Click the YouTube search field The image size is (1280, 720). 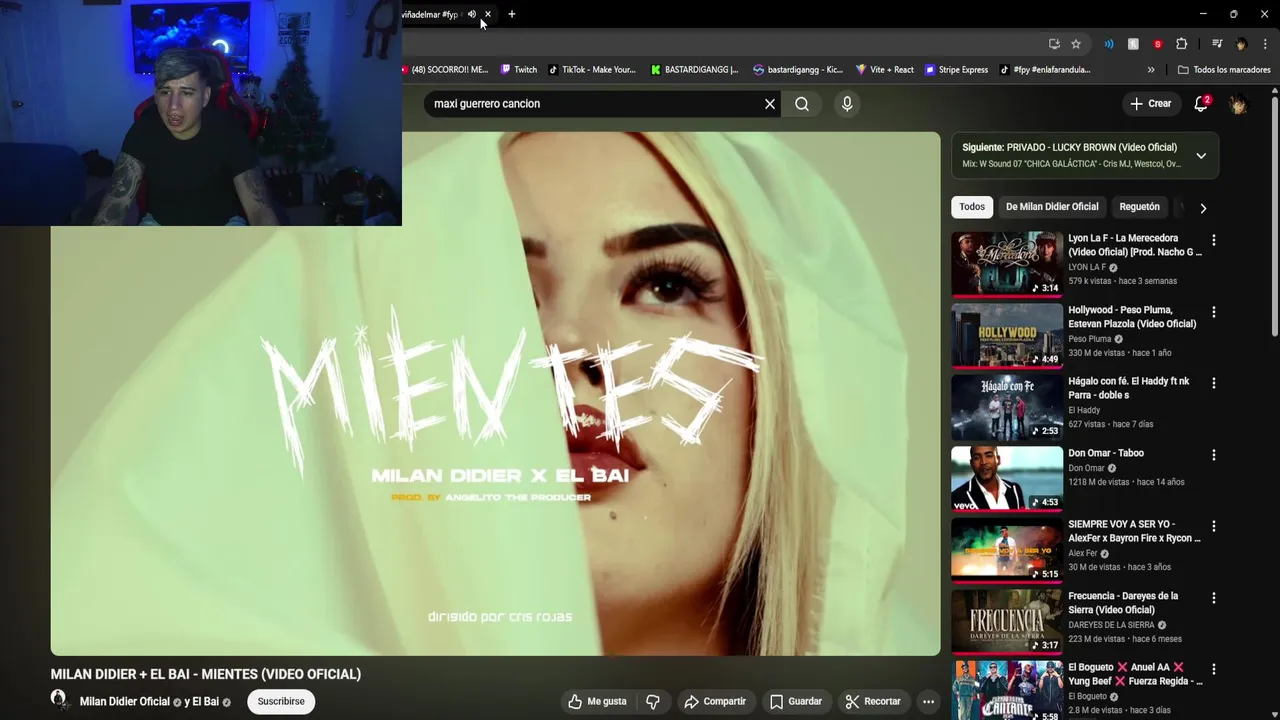click(594, 104)
